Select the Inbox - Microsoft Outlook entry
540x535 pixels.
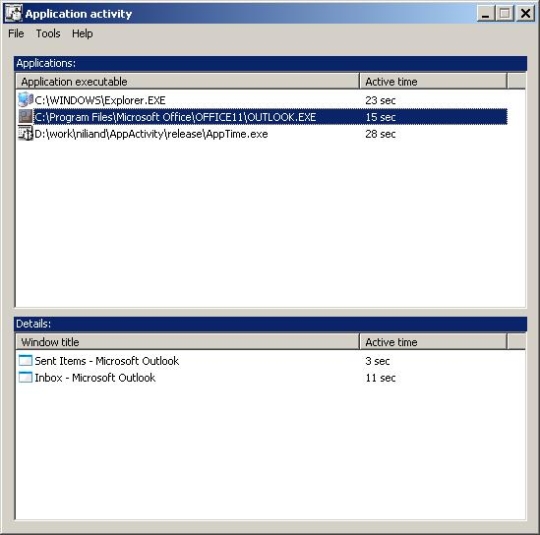click(262, 378)
